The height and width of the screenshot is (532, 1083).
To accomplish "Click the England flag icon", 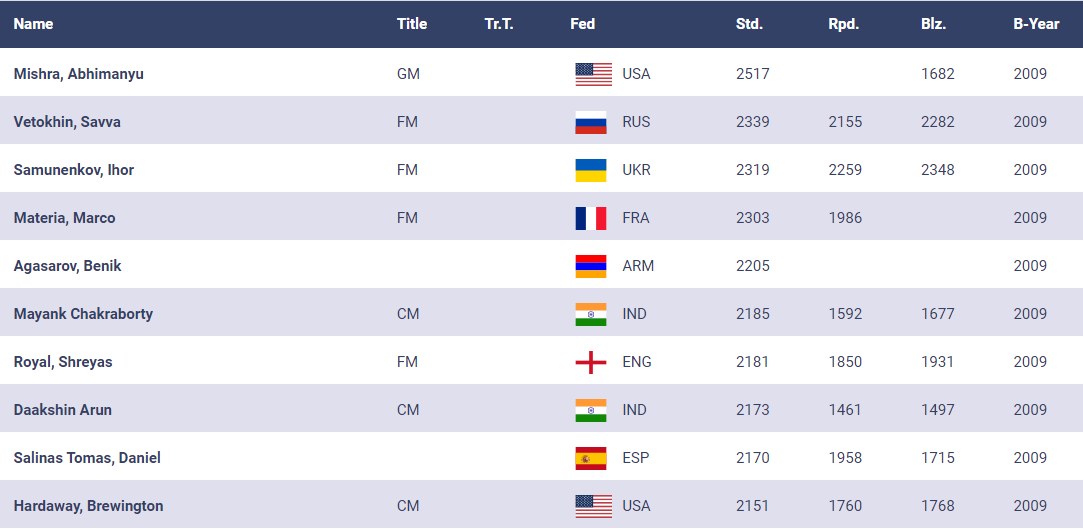I will [591, 362].
